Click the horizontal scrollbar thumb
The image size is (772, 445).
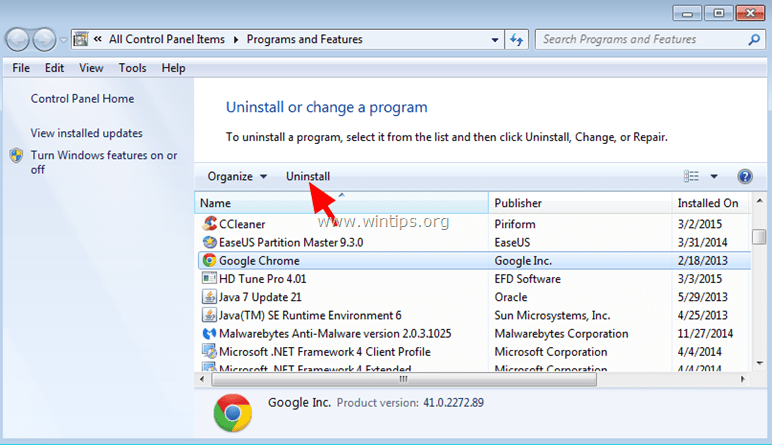pos(404,379)
